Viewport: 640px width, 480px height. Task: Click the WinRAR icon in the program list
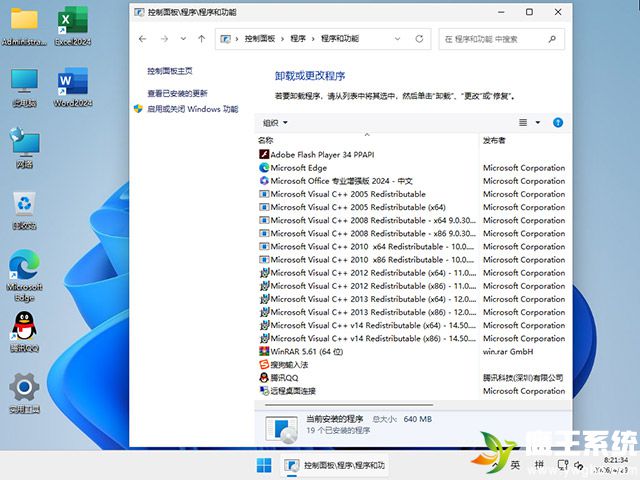(264, 351)
